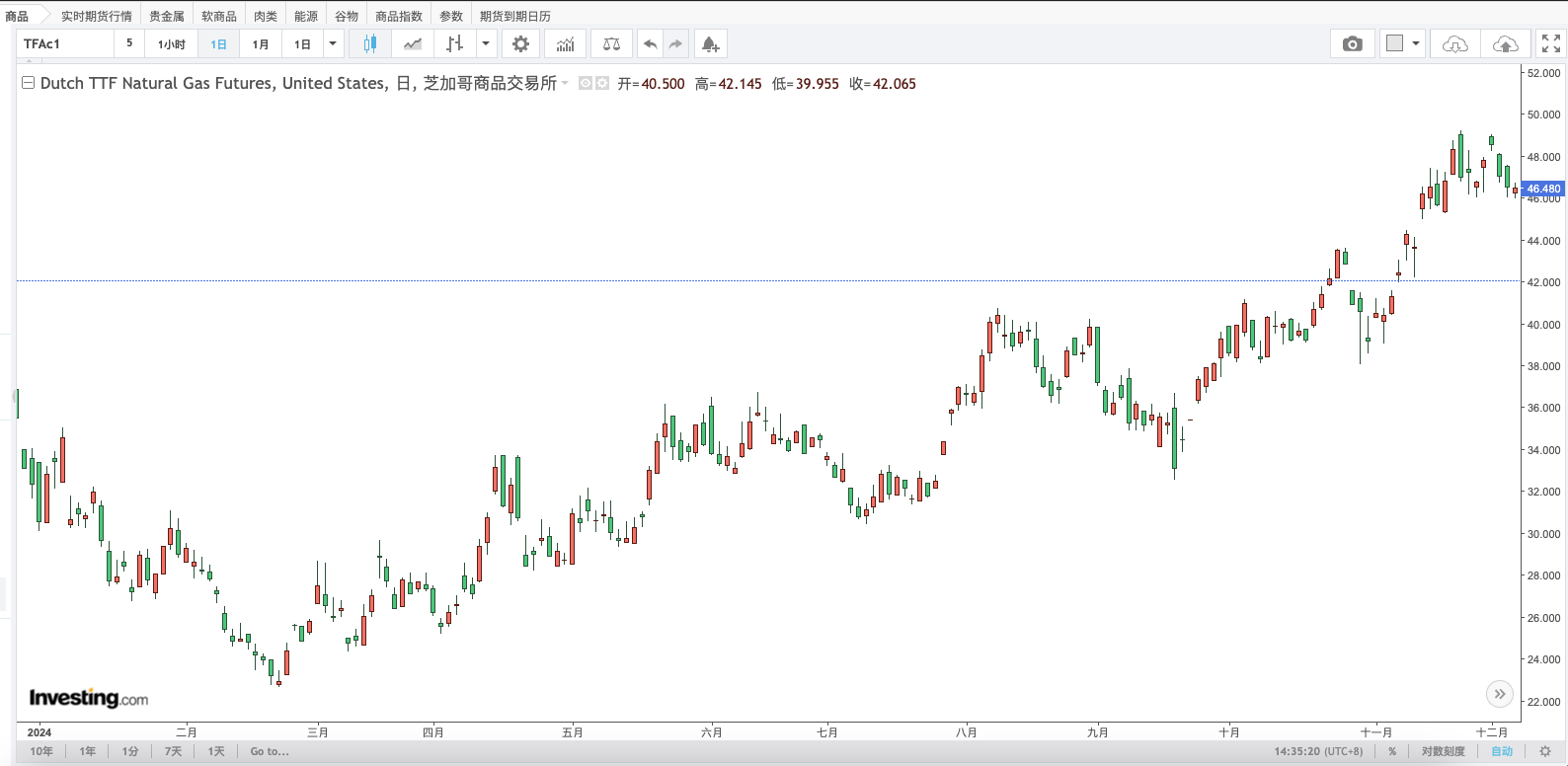Toggle 对数刻度 logarithmic scale
This screenshot has width=1568, height=766.
coord(1443,751)
